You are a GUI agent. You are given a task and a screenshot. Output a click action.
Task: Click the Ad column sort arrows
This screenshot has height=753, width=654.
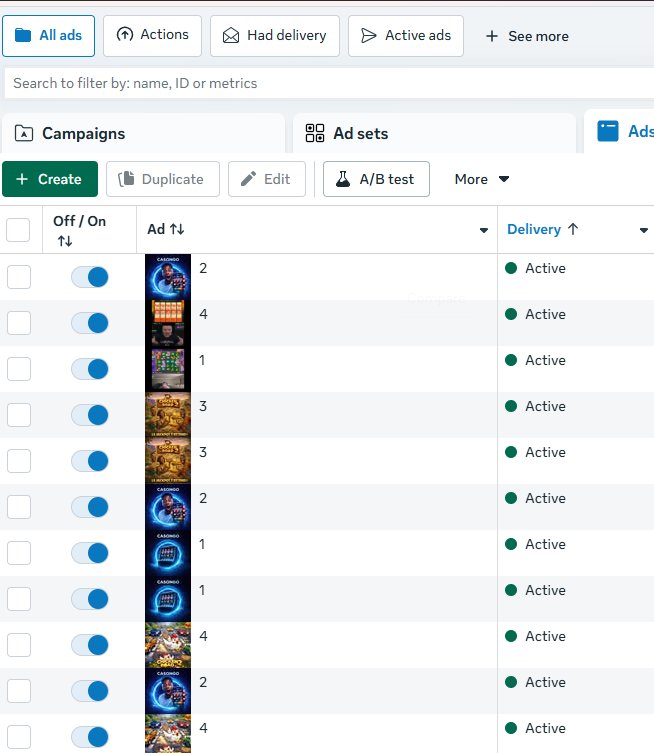tap(177, 229)
